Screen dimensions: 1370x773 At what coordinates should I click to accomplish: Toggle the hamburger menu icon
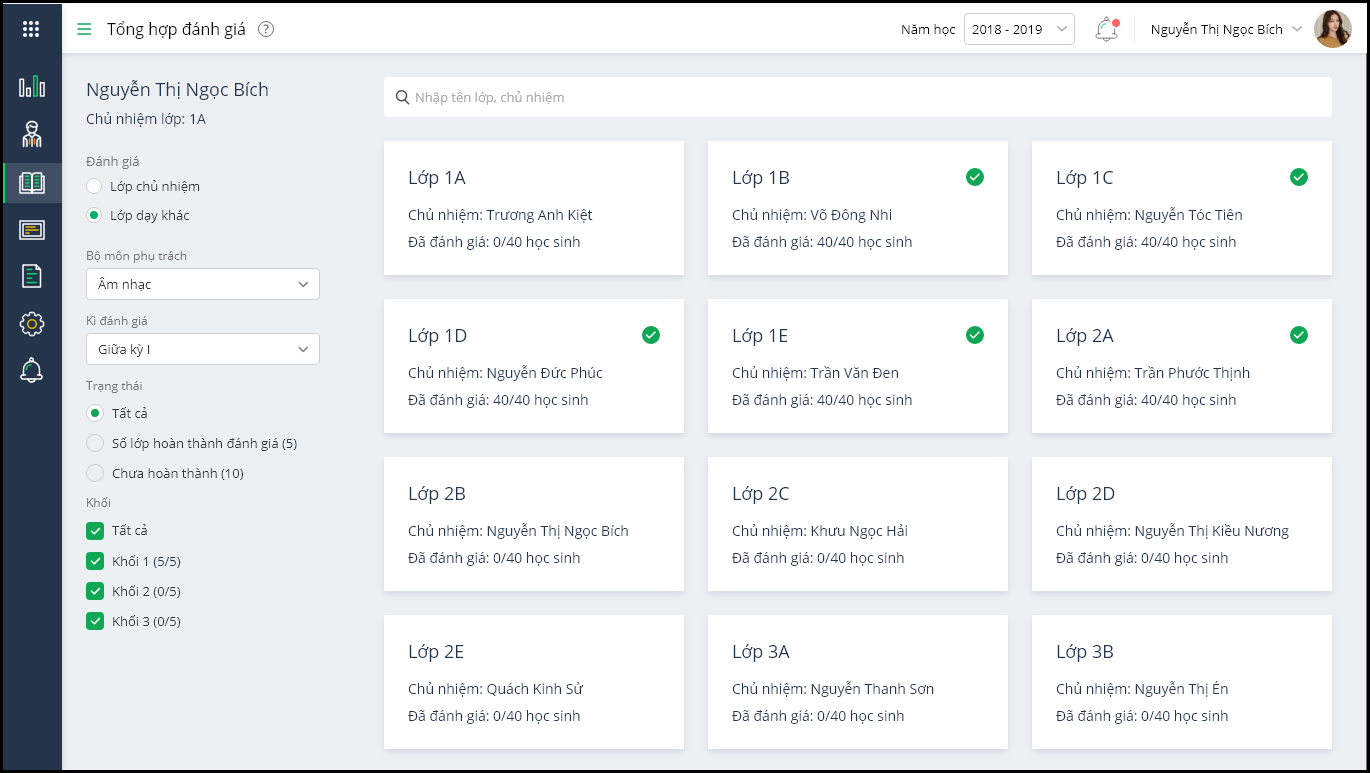tap(84, 29)
